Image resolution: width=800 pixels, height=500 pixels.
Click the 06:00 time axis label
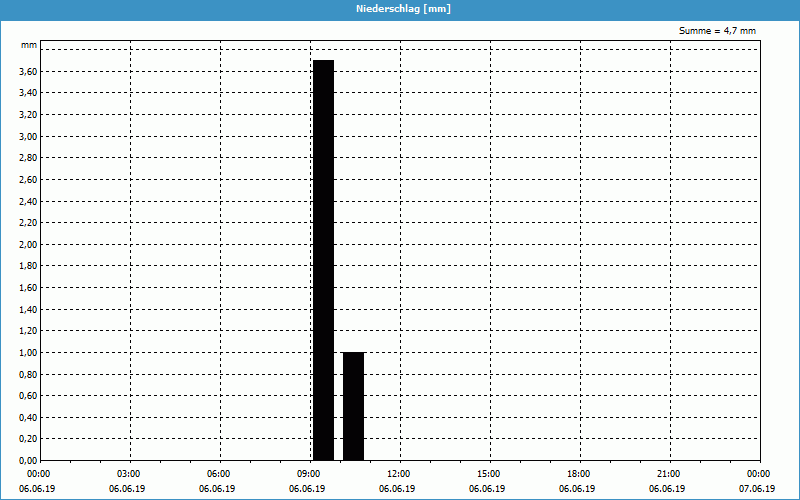219,474
